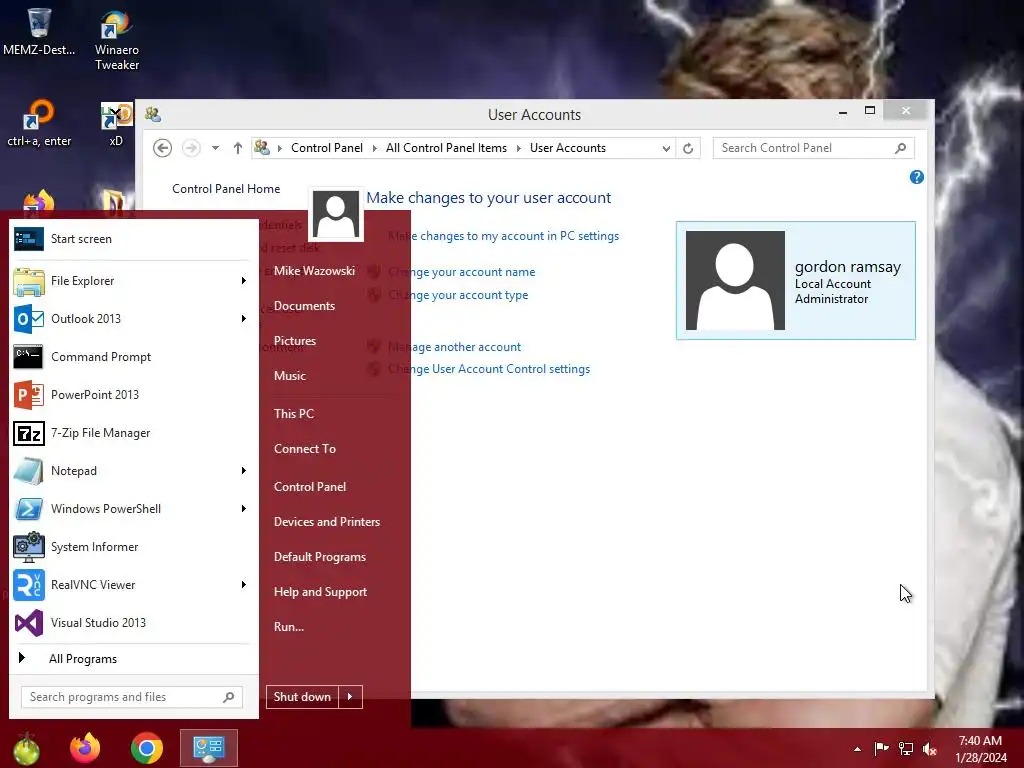Open Change User Account Control settings
1024x768 pixels.
pyautogui.click(x=489, y=369)
